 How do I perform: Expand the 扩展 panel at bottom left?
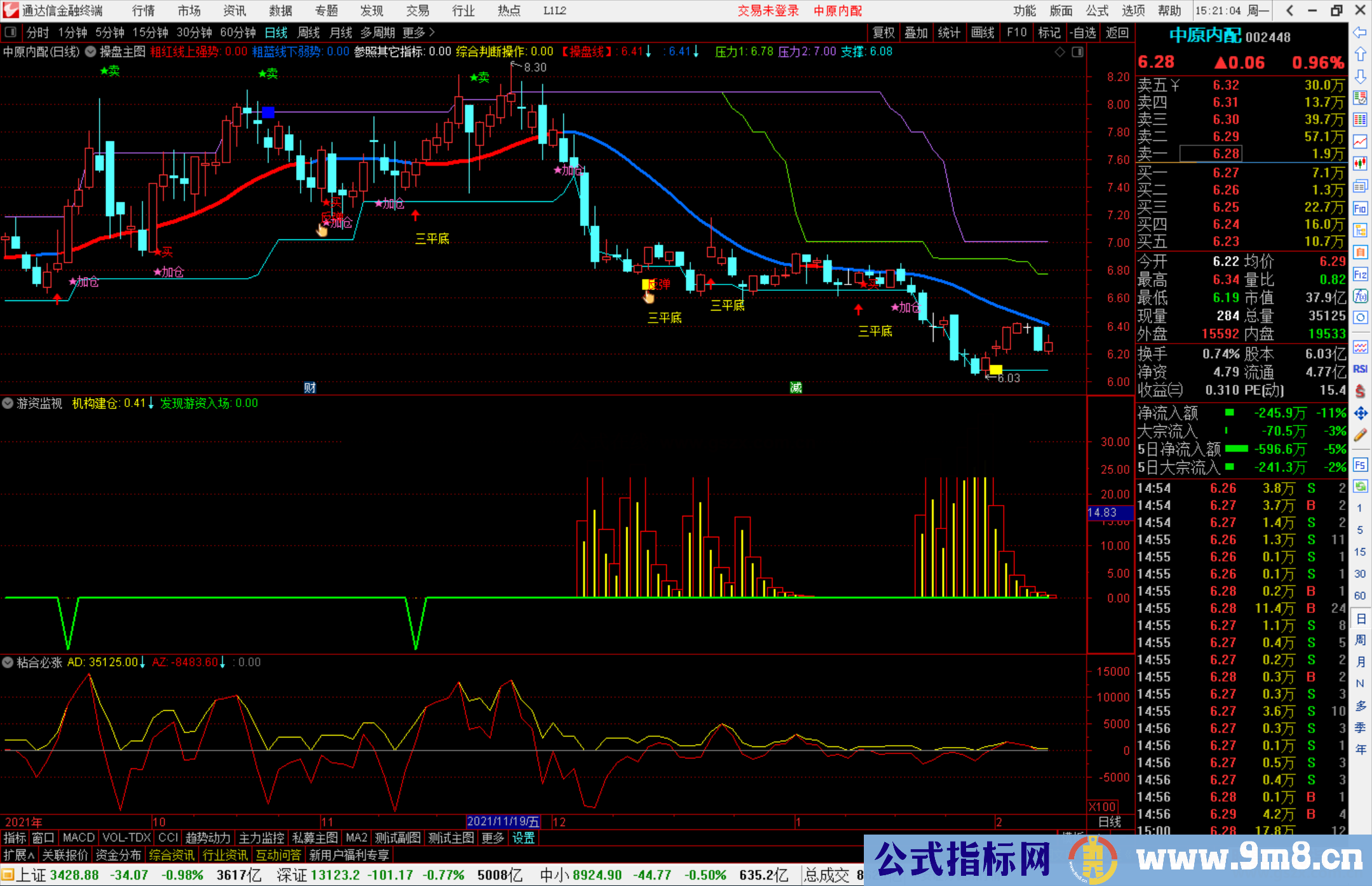pos(19,855)
